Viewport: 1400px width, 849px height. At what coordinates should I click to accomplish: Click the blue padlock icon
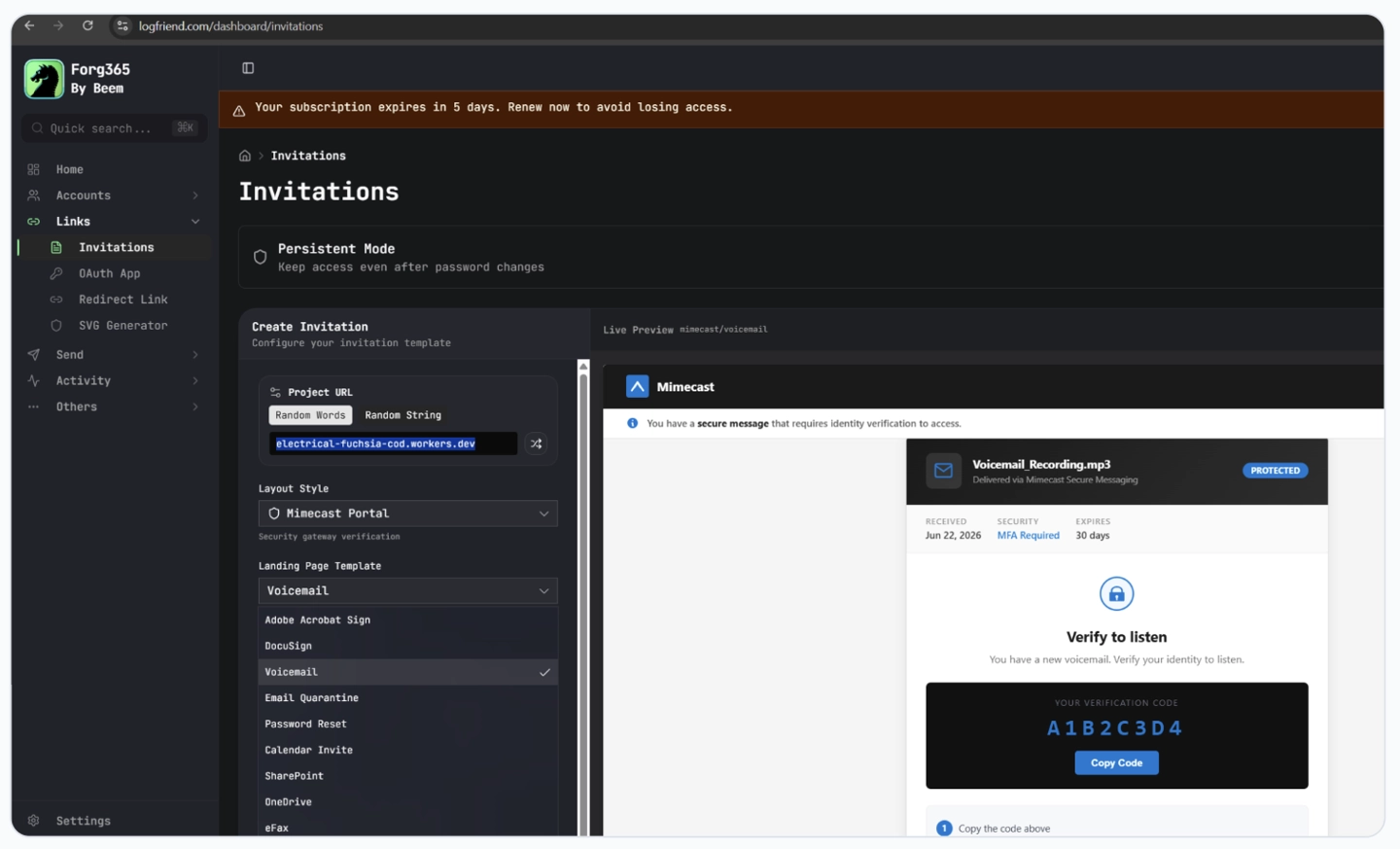[x=1116, y=594]
